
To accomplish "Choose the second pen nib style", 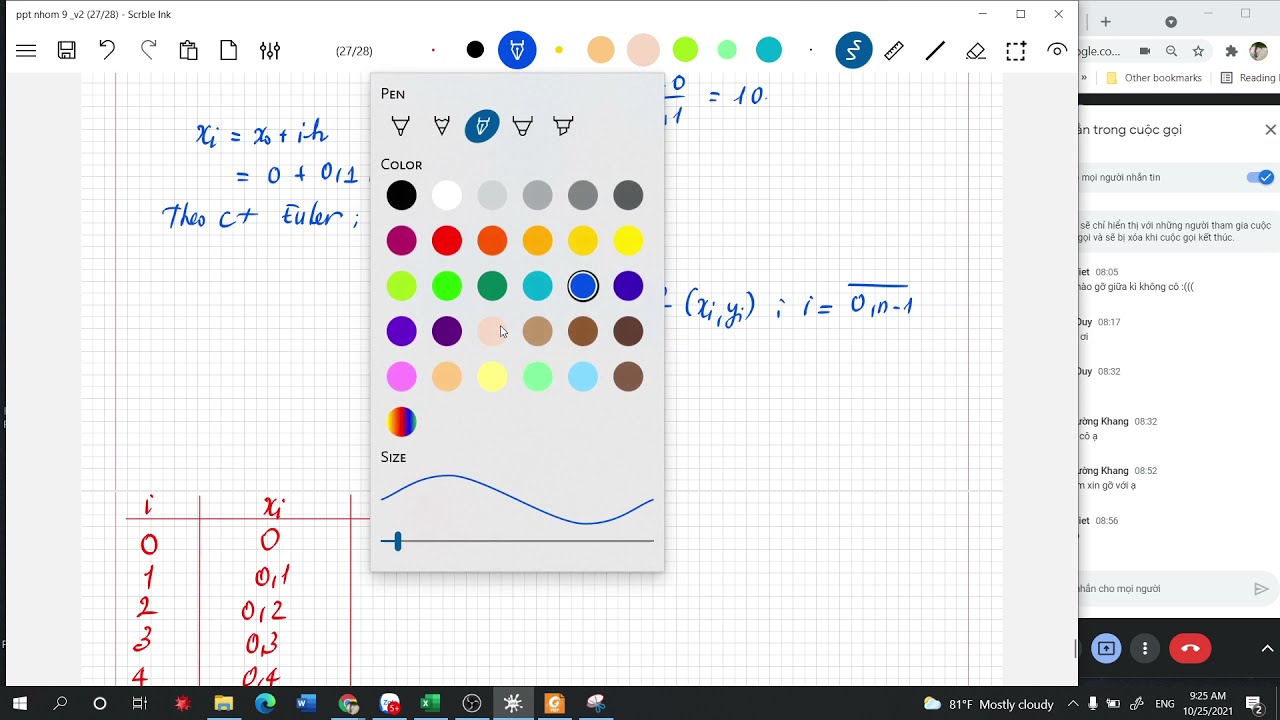I will coord(441,126).
